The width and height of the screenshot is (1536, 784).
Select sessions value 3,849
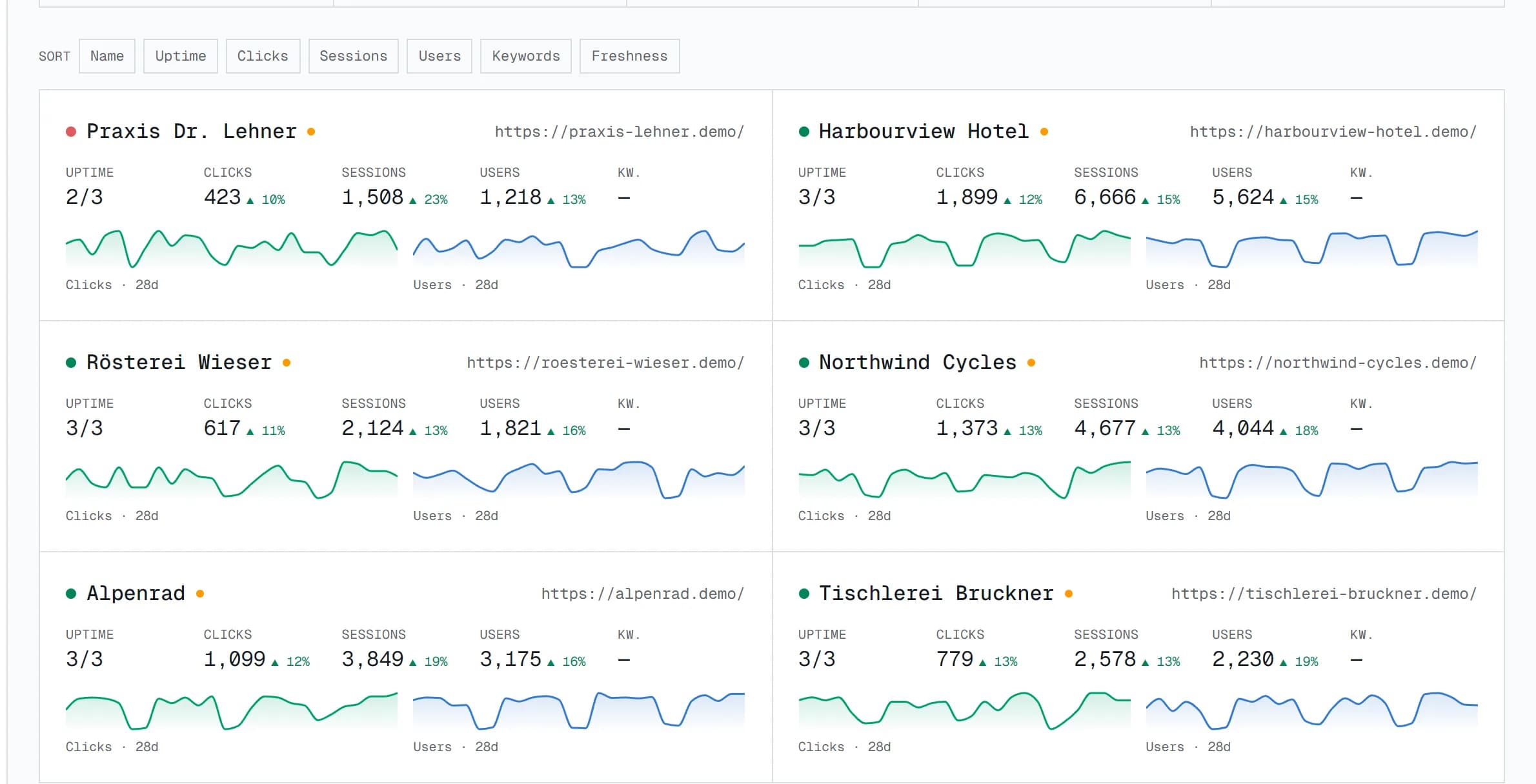click(x=372, y=659)
